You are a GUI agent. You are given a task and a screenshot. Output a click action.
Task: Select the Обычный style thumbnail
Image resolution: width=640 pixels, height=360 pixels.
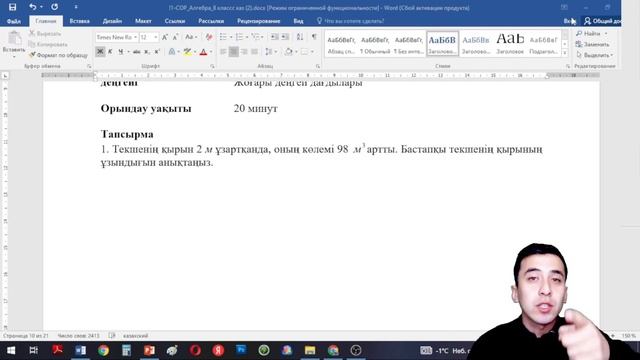(x=375, y=44)
